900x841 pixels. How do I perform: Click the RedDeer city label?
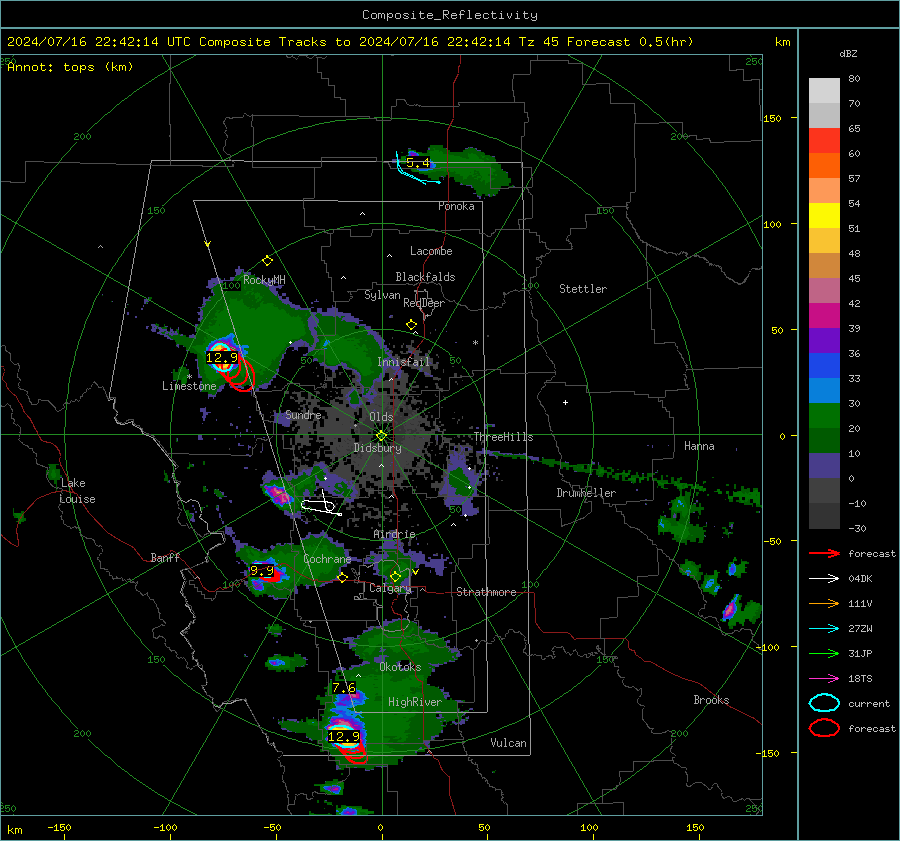click(424, 303)
